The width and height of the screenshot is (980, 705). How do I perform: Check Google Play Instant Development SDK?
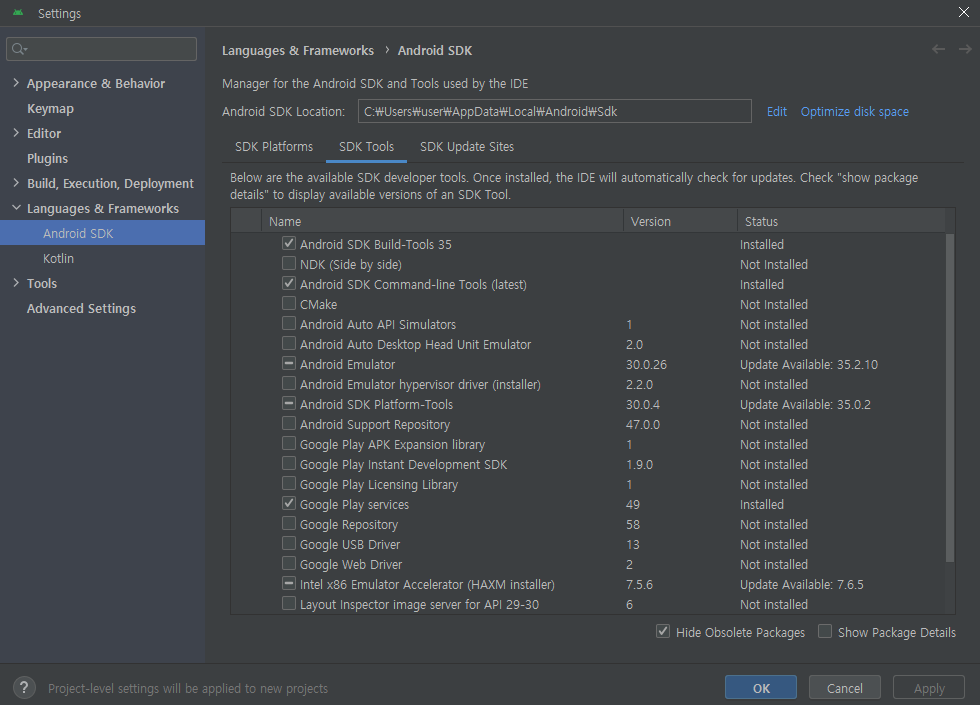tap(289, 463)
